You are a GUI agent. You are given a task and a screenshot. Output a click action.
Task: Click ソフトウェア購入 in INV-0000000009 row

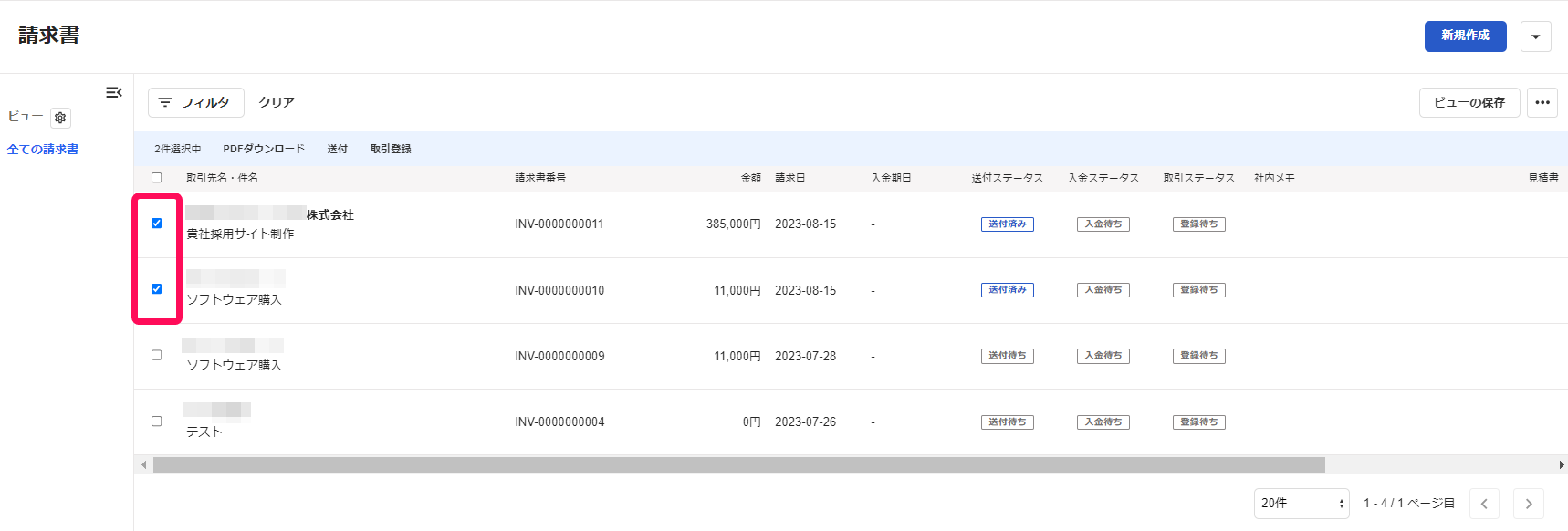[234, 365]
